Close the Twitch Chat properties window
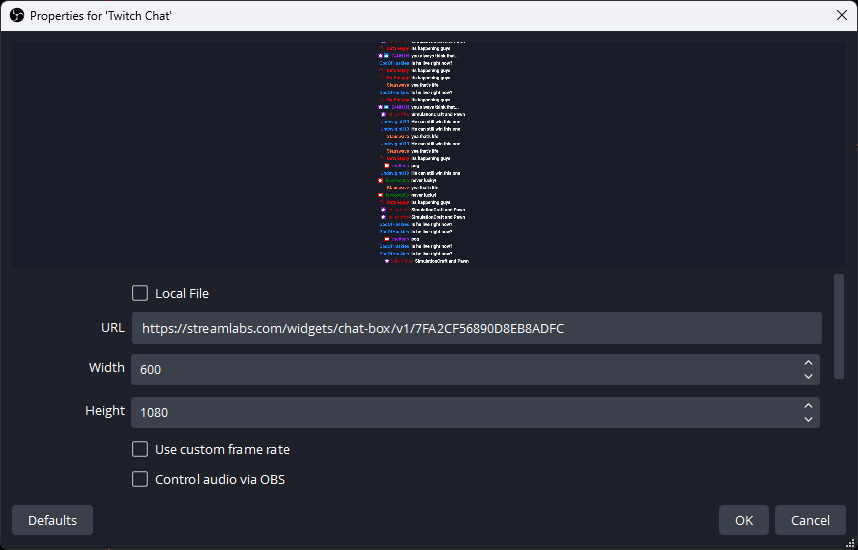 841,16
